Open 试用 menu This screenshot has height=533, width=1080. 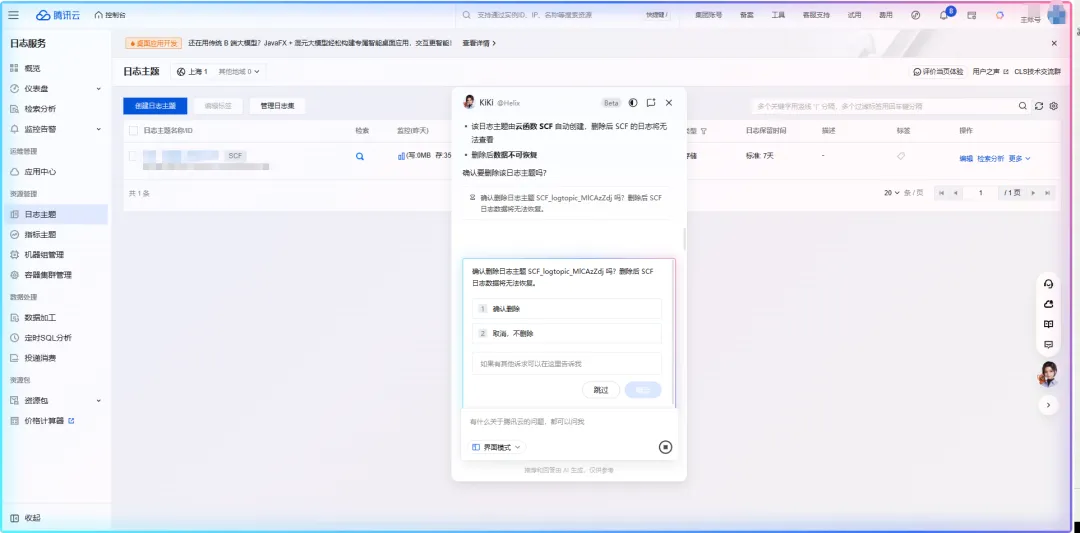tap(854, 14)
